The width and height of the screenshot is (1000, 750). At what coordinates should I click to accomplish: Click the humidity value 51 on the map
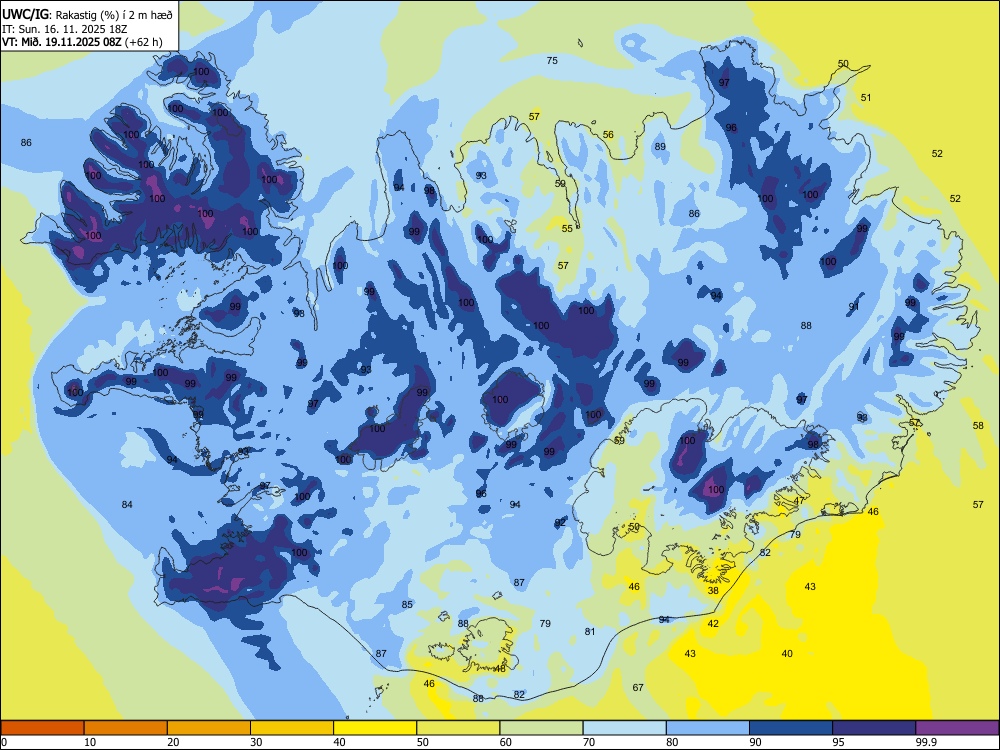point(866,98)
